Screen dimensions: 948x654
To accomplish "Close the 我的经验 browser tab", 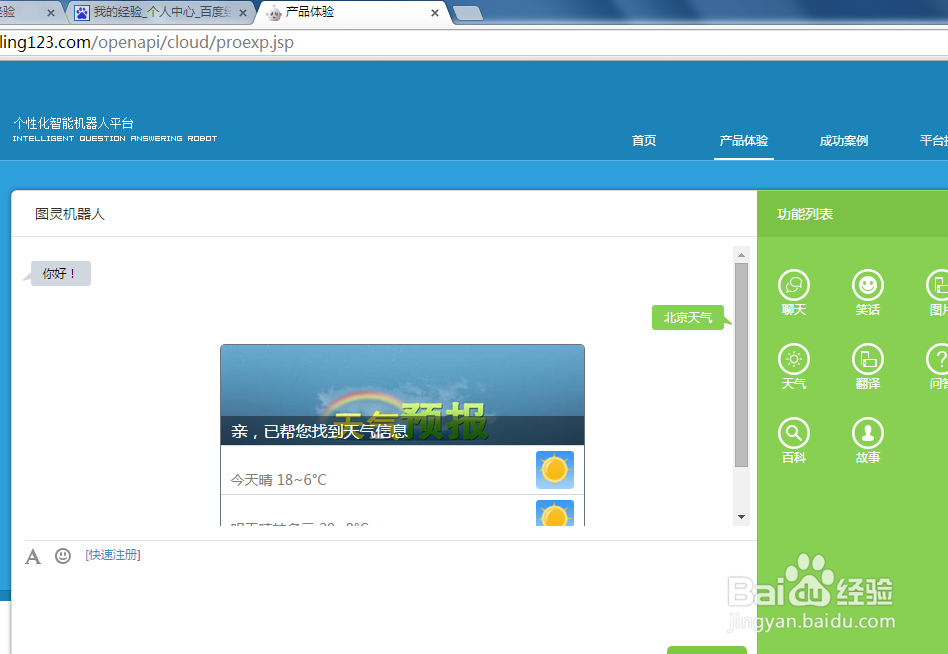I will click(x=242, y=13).
